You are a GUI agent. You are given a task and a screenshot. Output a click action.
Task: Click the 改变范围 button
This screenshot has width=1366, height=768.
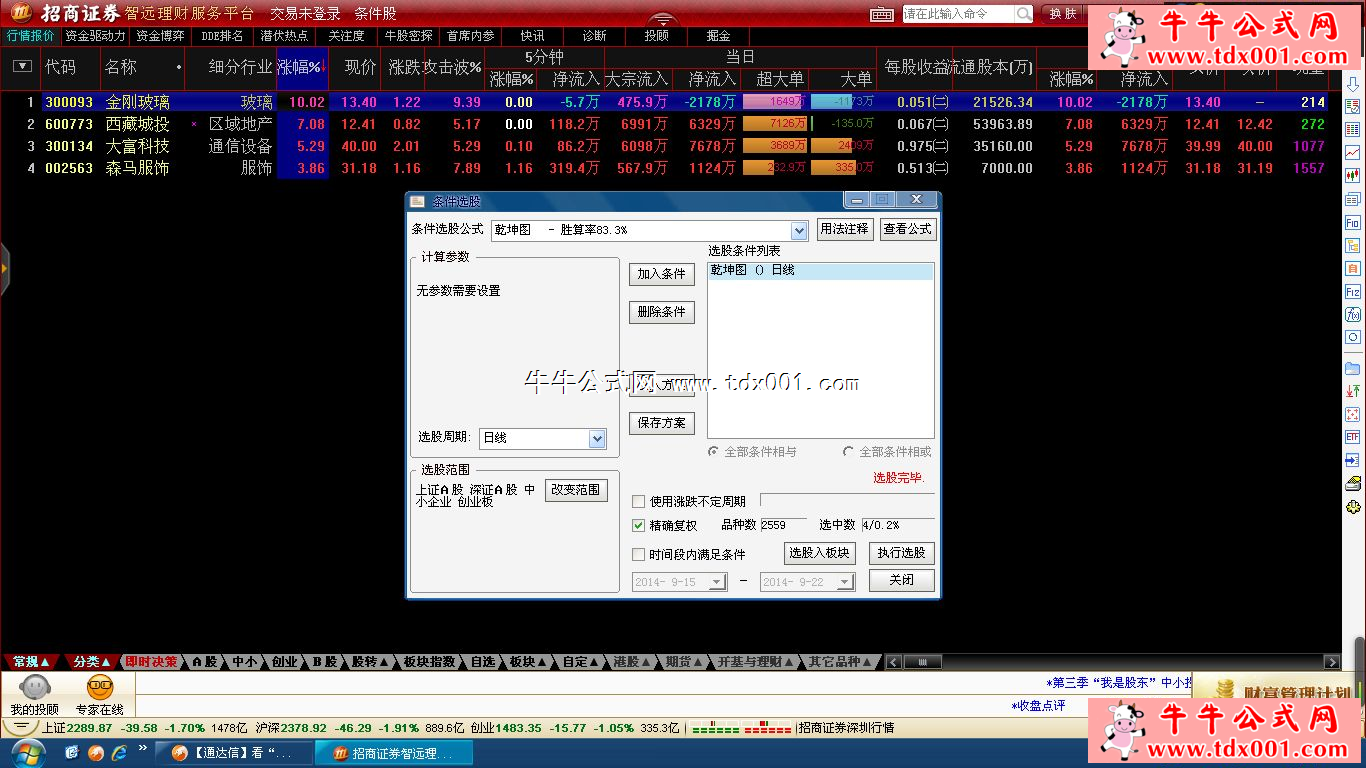pos(575,490)
